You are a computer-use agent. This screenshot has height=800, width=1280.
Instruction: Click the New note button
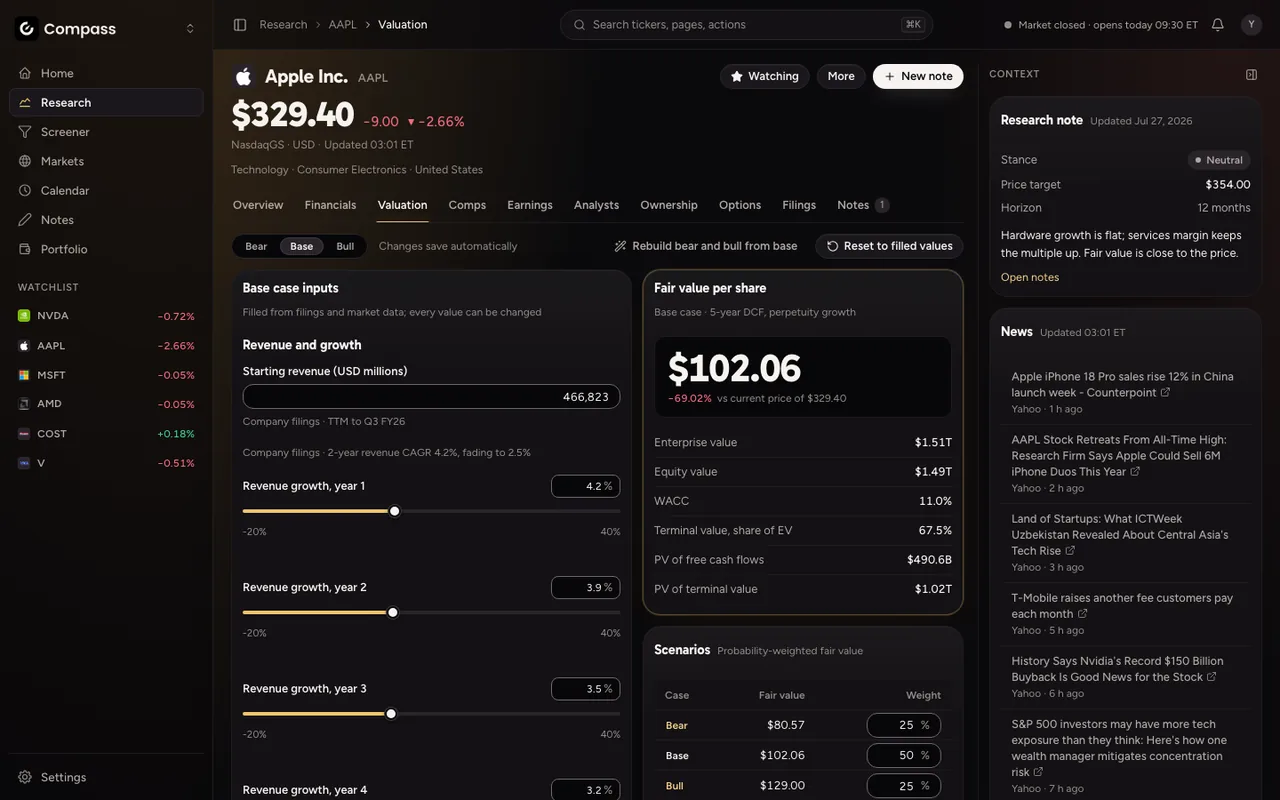click(x=918, y=76)
